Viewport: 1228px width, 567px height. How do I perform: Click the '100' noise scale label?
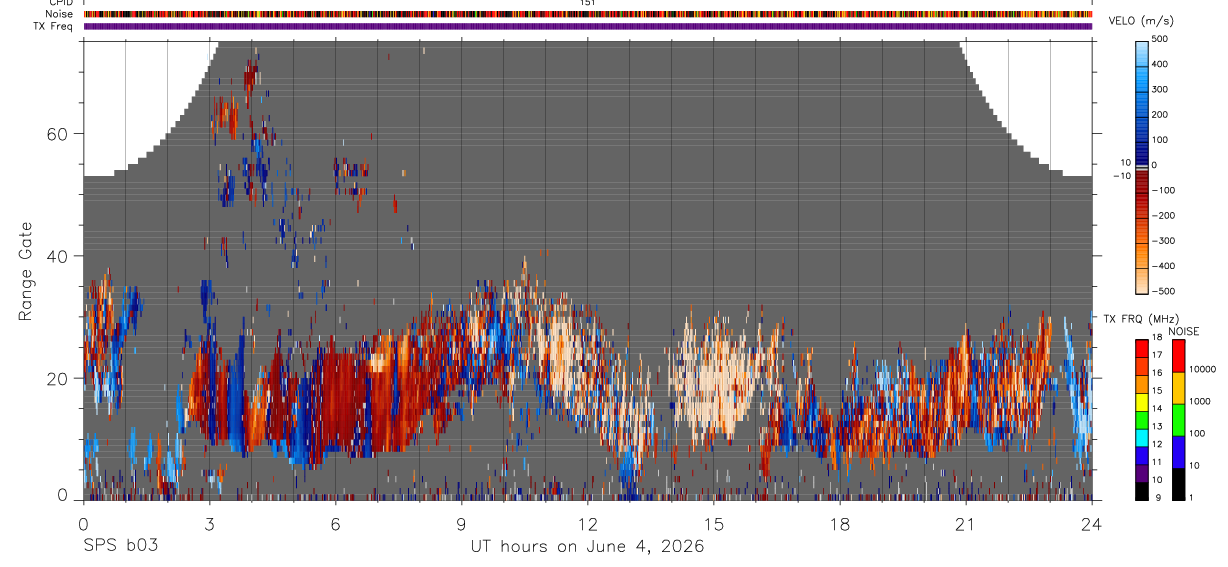(x=1198, y=433)
